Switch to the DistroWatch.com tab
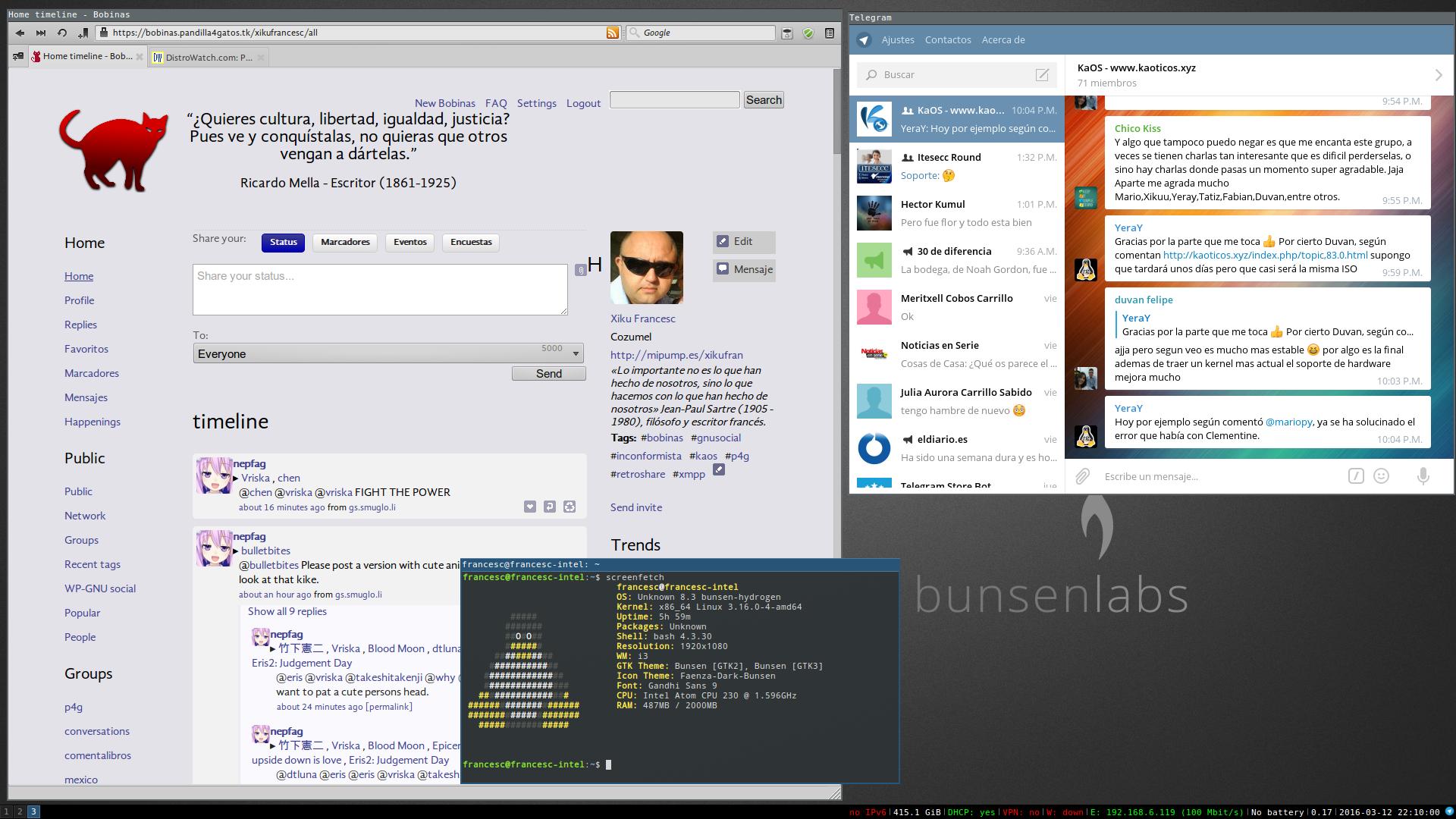Image resolution: width=1456 pixels, height=819 pixels. coord(208,57)
